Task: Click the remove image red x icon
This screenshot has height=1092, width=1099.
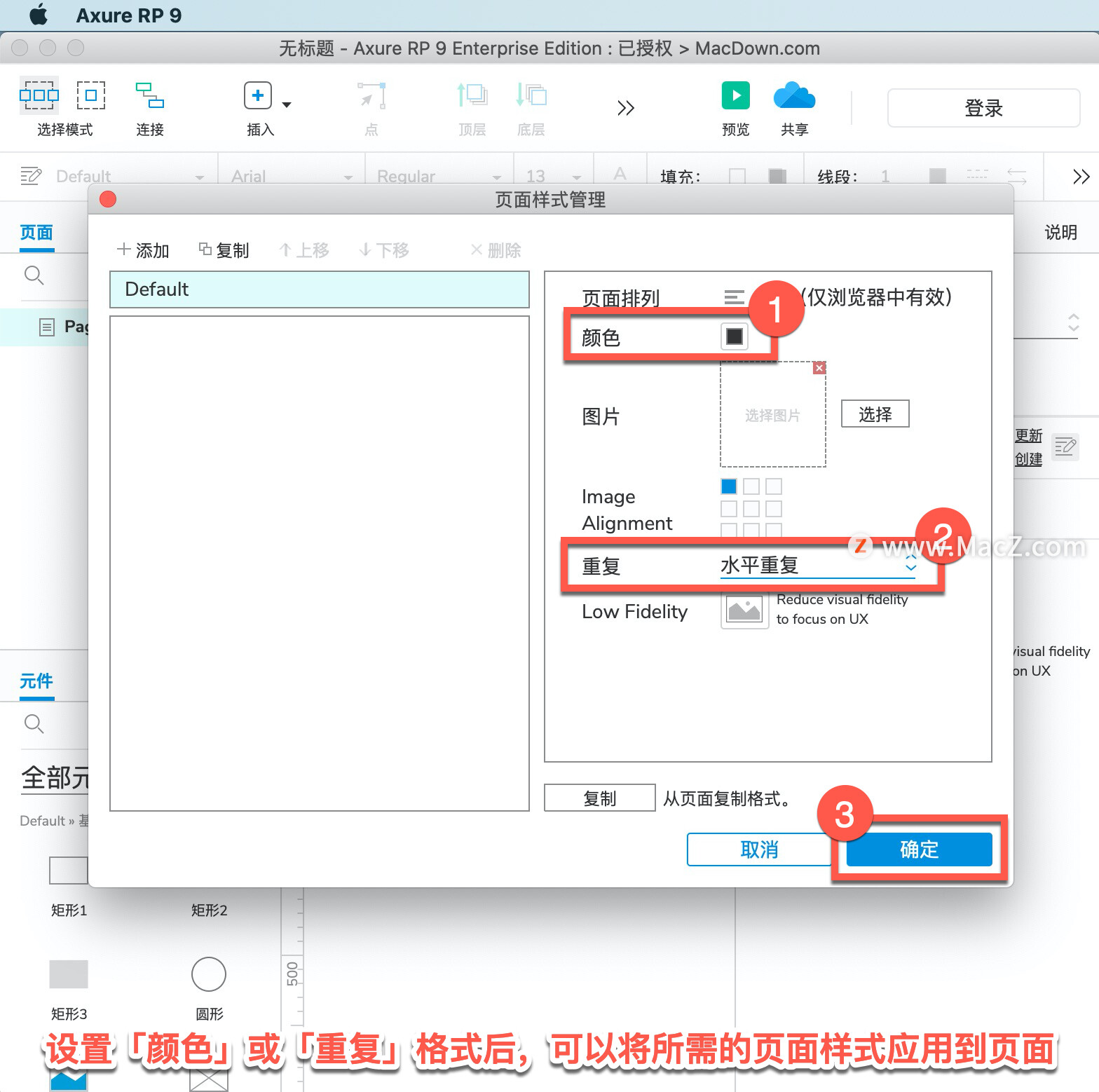Action: [819, 368]
